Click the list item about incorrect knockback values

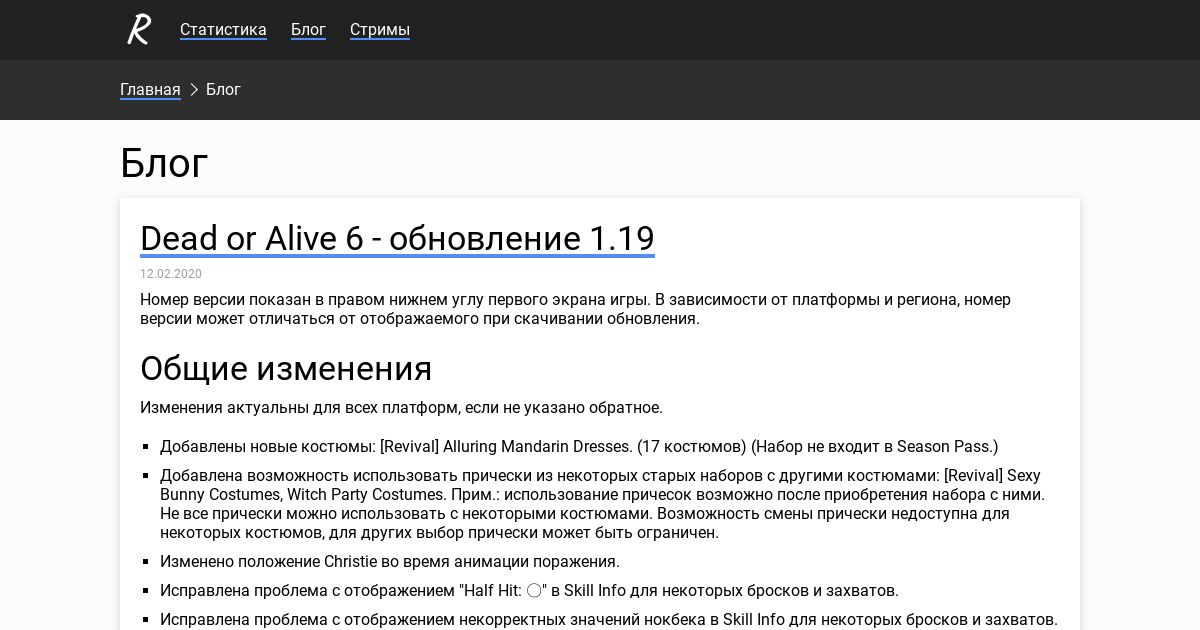click(609, 620)
